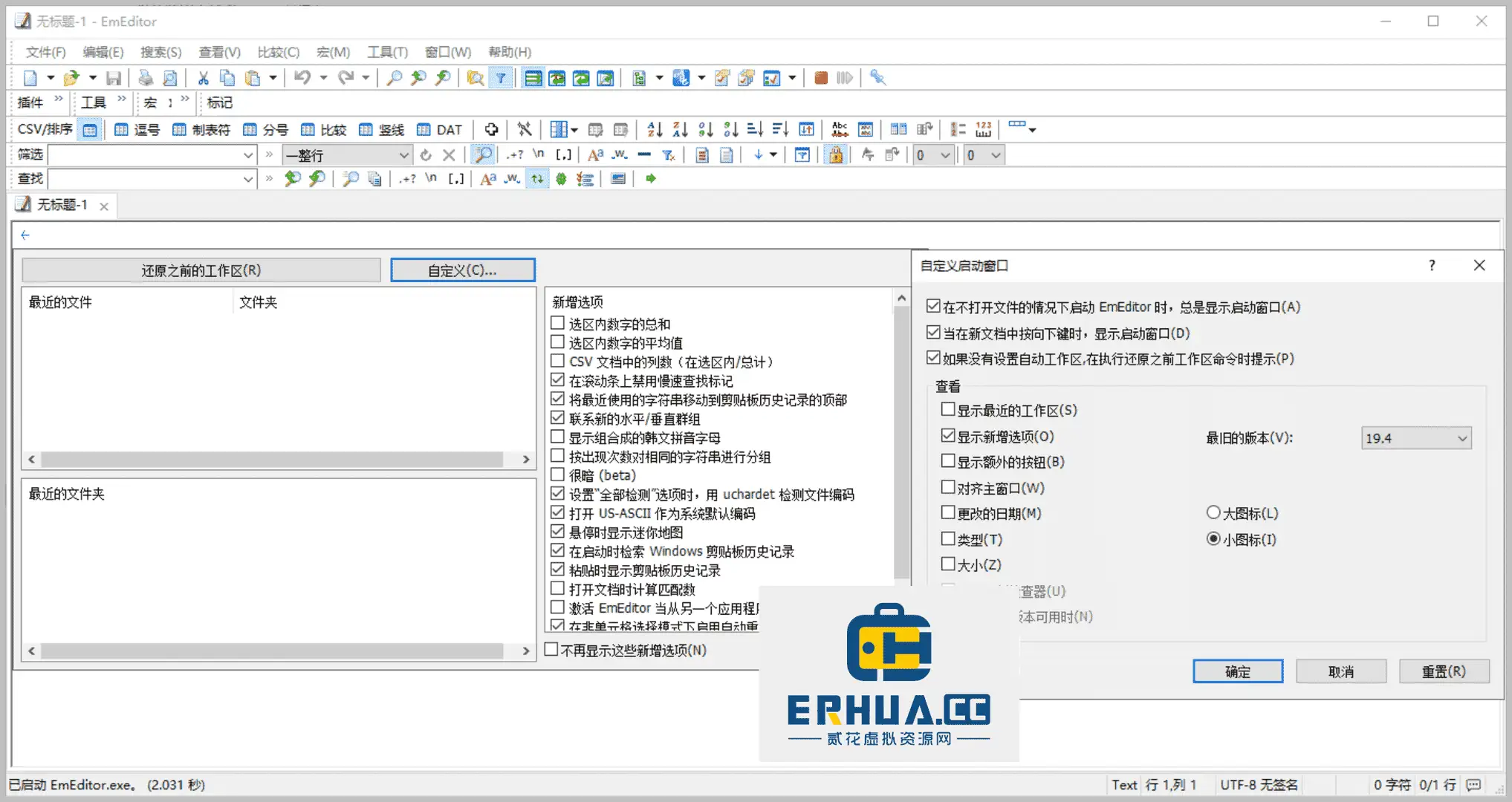The width and height of the screenshot is (1512, 802).
Task: Open the Undo history dropdown arrow
Action: tap(323, 78)
